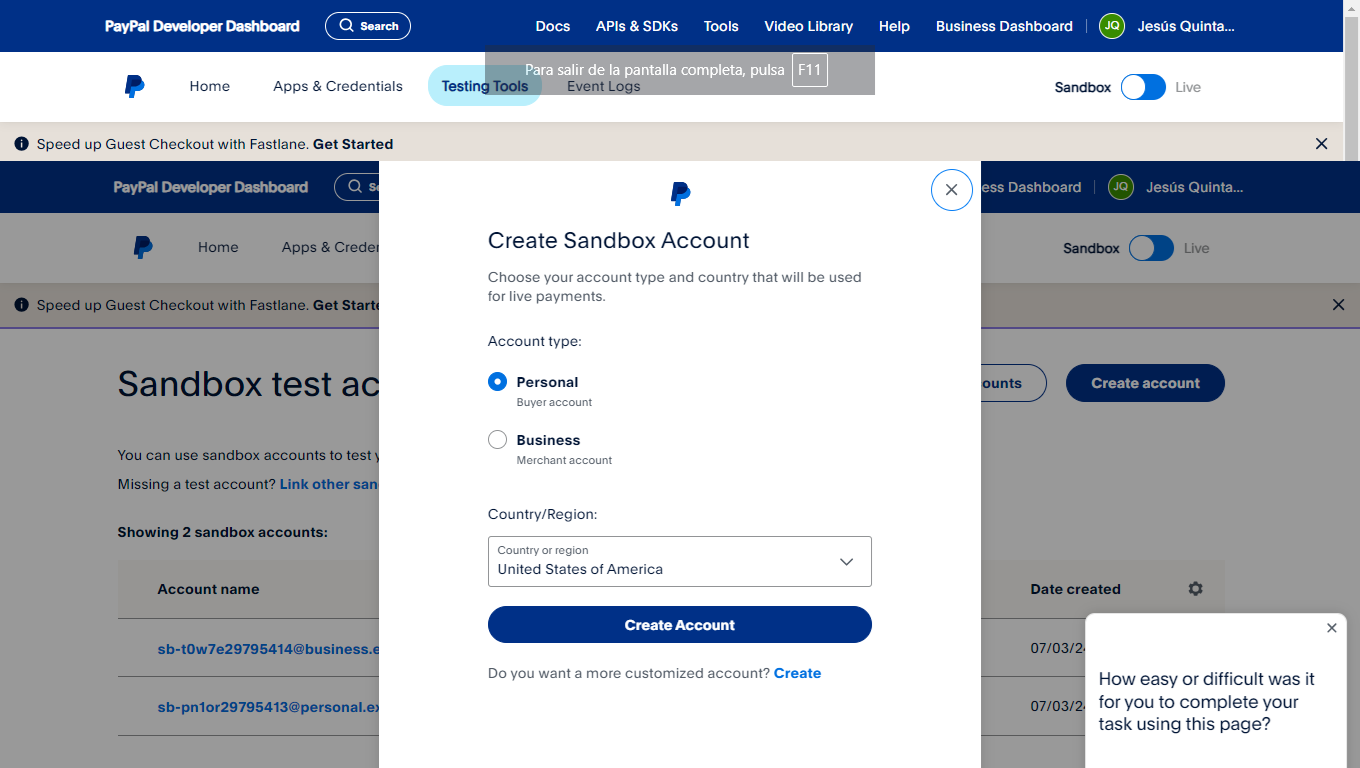Open the sb-pn1or29795413 personal account

pos(269,707)
